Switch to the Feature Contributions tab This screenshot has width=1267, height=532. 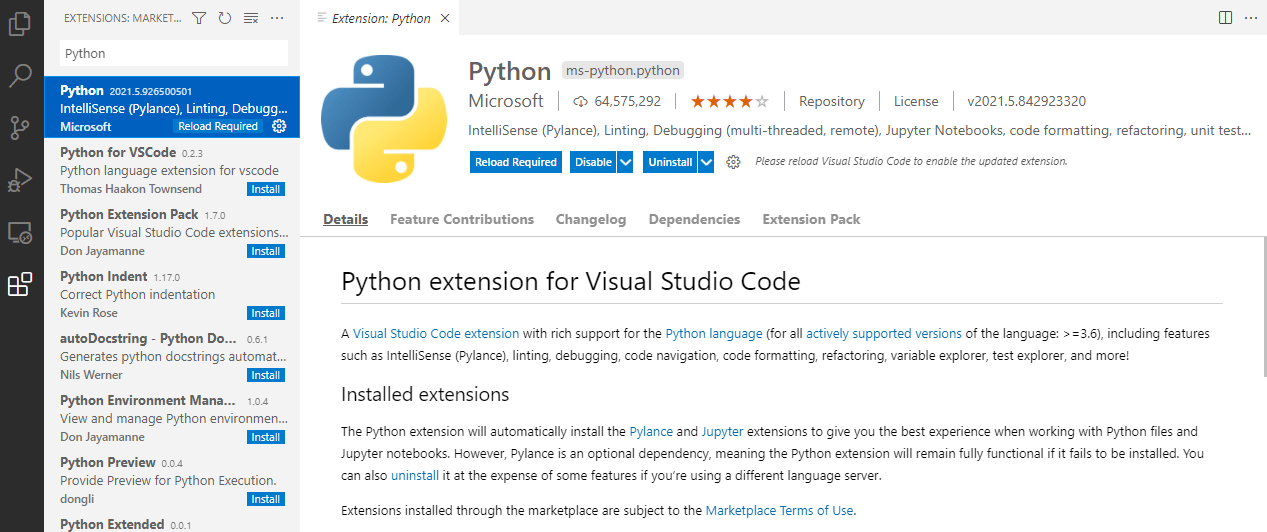coord(462,219)
